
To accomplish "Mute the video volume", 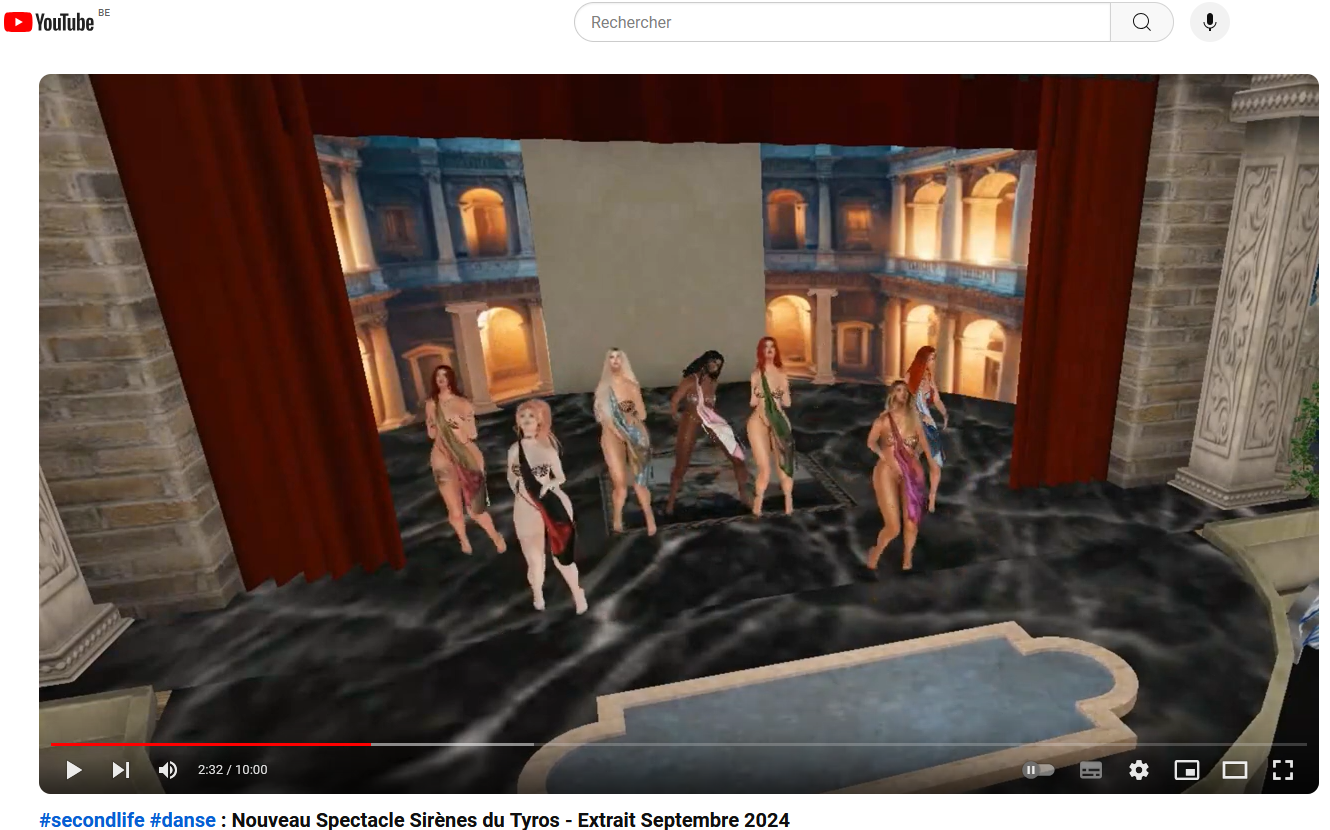I will pos(168,770).
